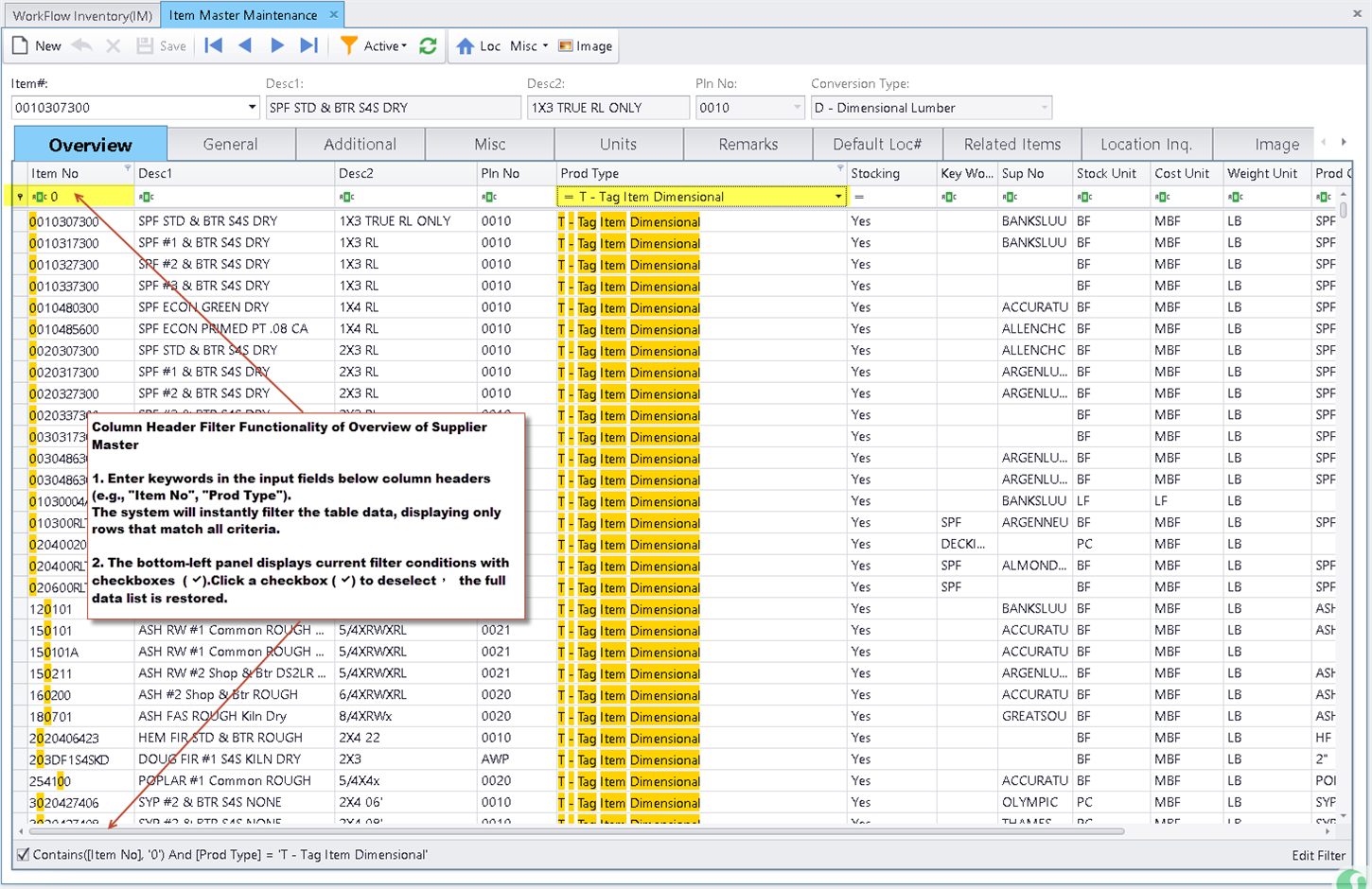Click the Desc1 column filter field
The image size is (1372, 889).
tap(237, 197)
